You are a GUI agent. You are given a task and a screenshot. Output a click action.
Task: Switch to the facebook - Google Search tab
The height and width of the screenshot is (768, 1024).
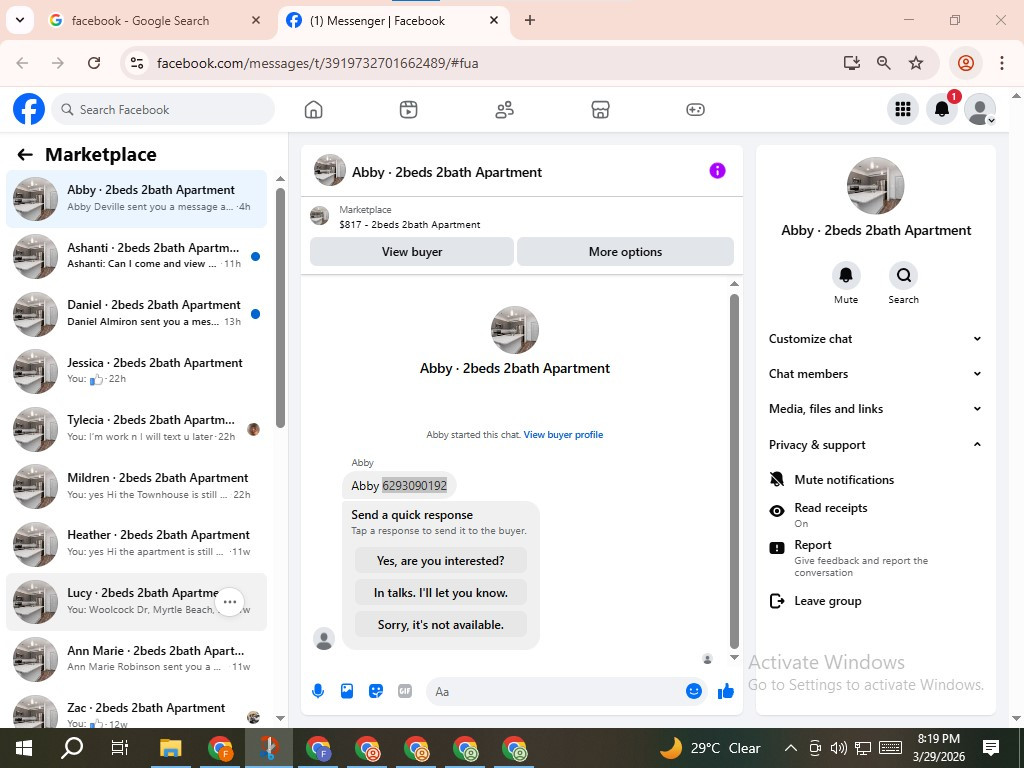[155, 20]
